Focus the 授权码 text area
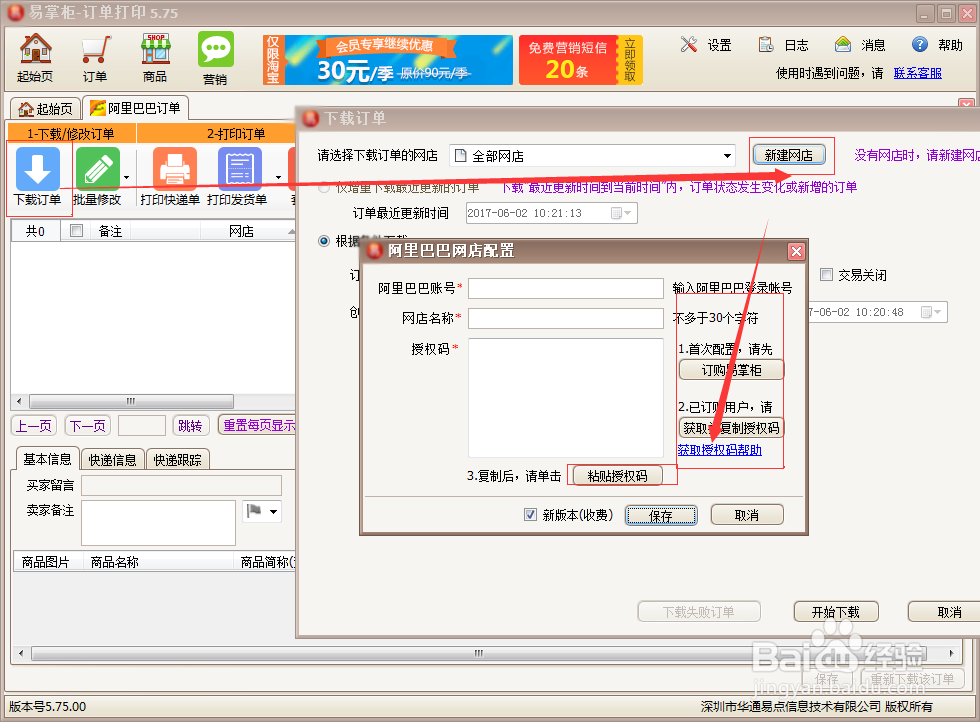Screen dimensions: 980x722 coord(566,398)
